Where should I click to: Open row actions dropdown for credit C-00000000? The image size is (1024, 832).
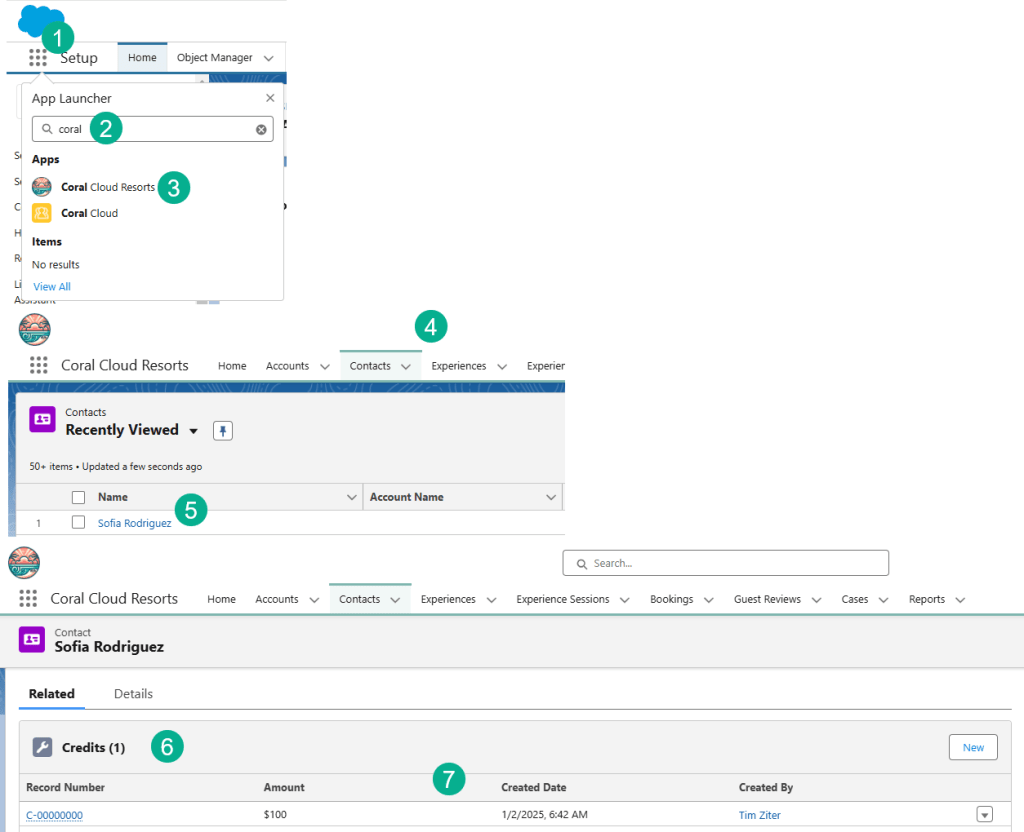point(984,815)
